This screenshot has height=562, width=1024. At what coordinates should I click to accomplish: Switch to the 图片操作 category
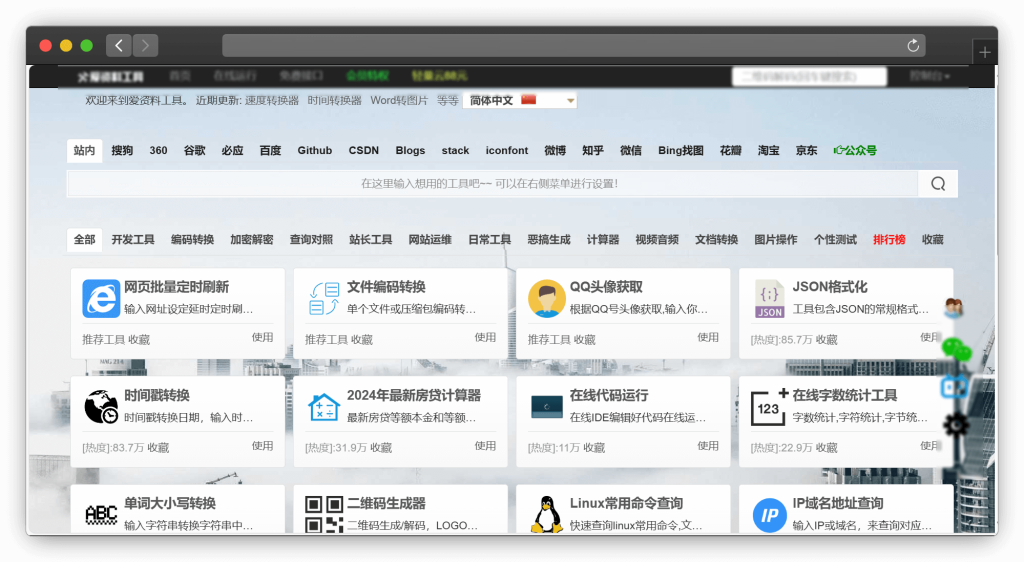[776, 240]
